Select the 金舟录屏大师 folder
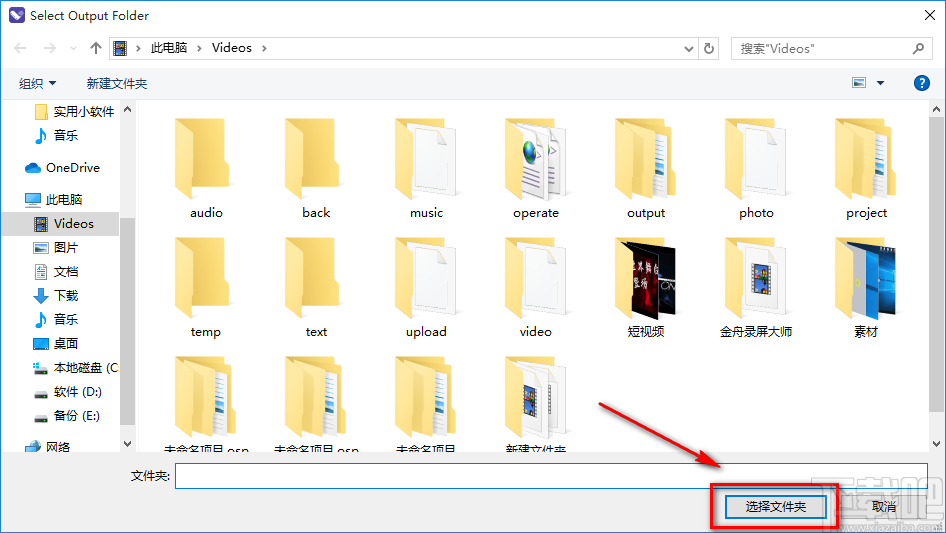Image resolution: width=946 pixels, height=533 pixels. coord(756,287)
